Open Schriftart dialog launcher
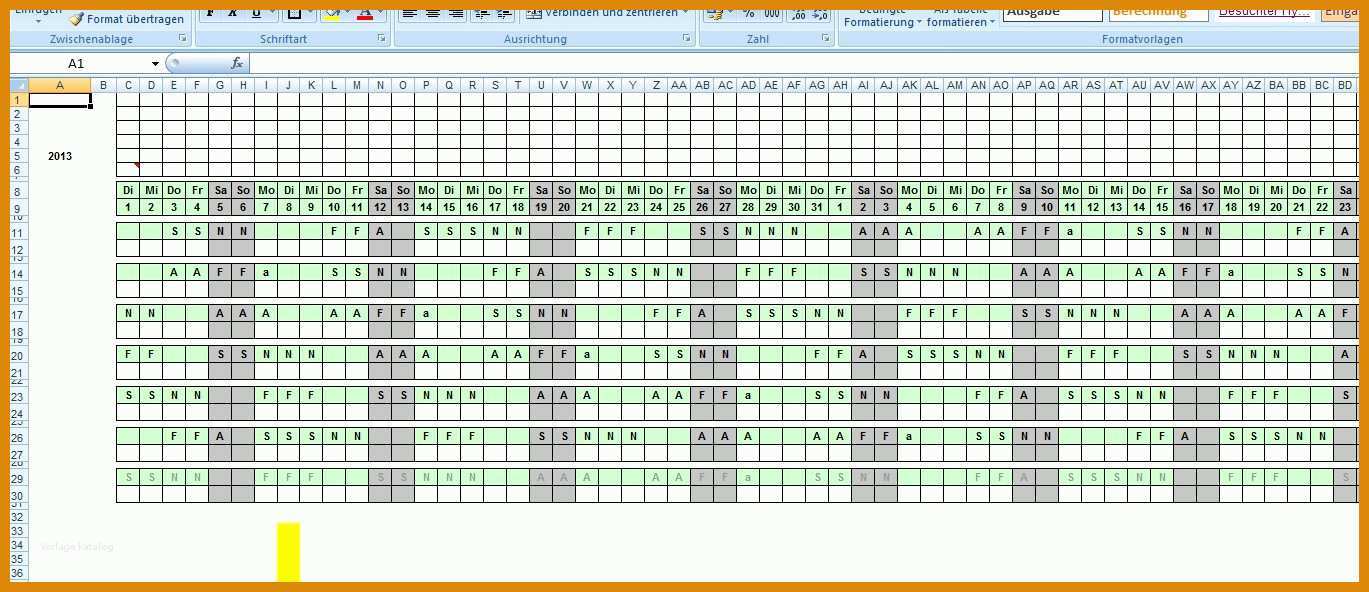 (x=382, y=38)
